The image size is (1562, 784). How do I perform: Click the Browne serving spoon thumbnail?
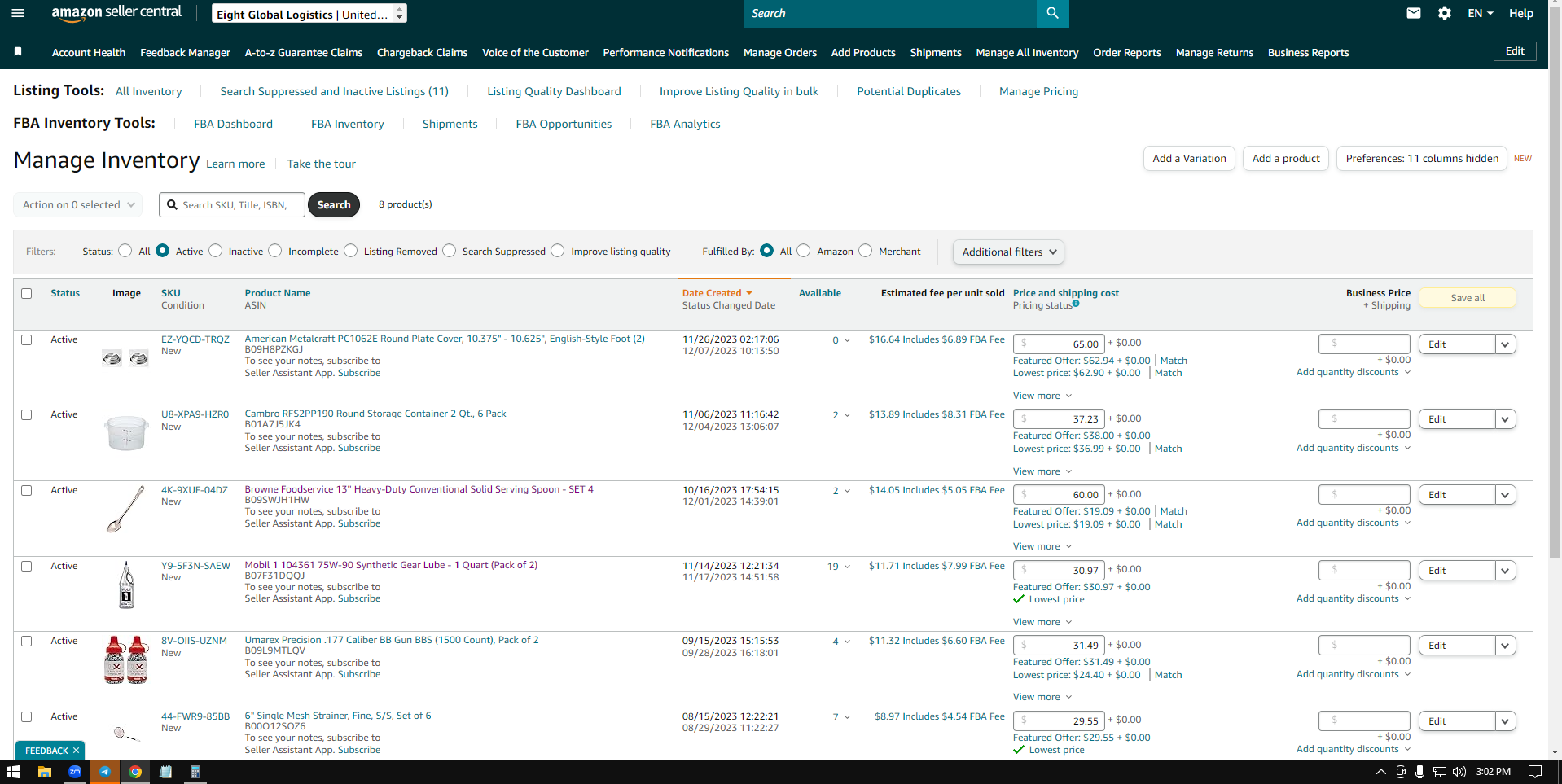(125, 509)
